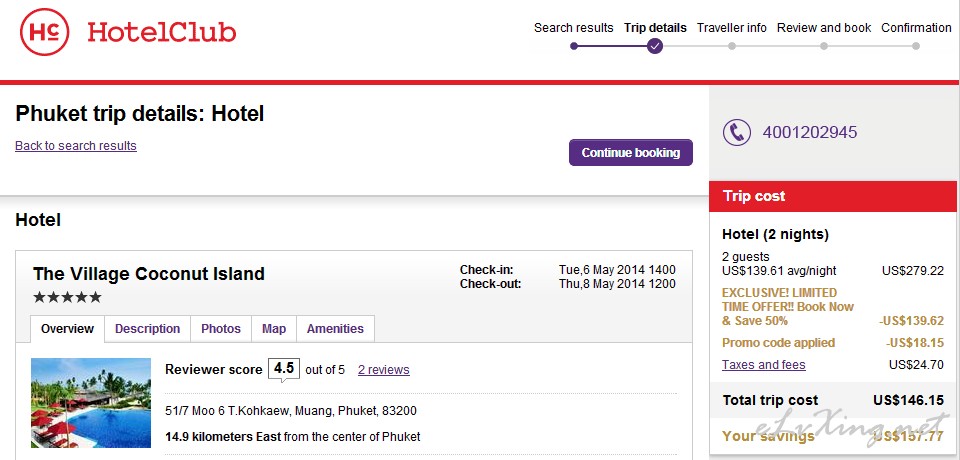Click the Trip details checkmark step icon

(x=654, y=46)
